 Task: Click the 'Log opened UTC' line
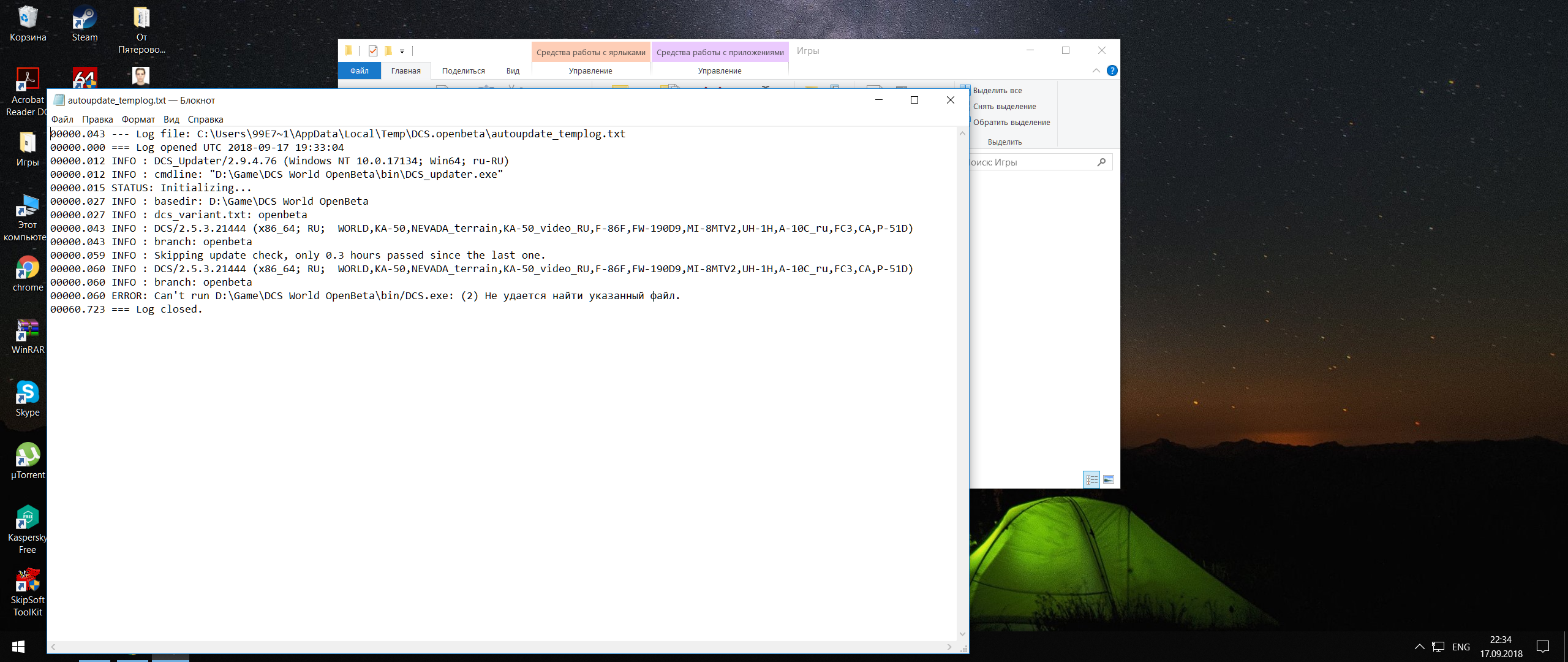click(197, 148)
